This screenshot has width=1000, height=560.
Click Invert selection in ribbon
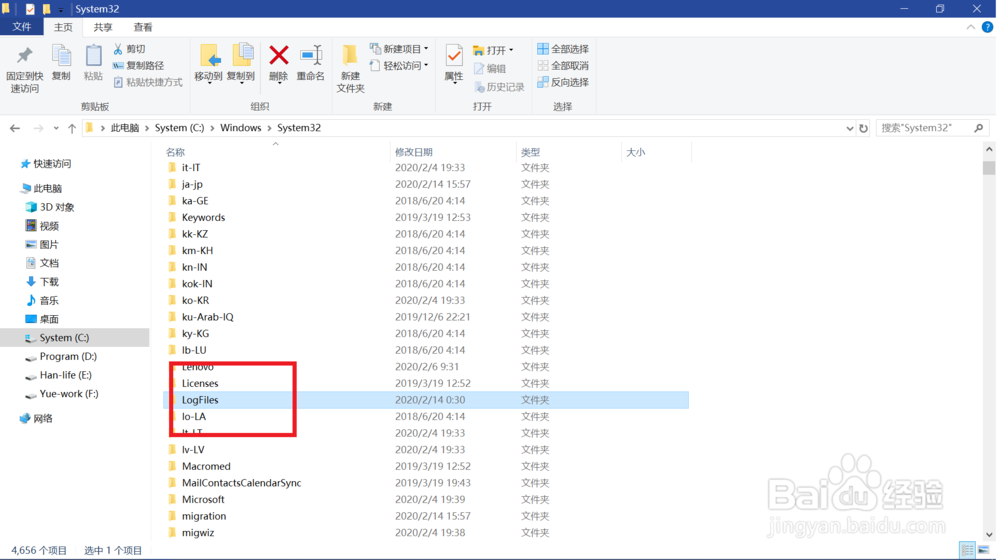coord(562,82)
